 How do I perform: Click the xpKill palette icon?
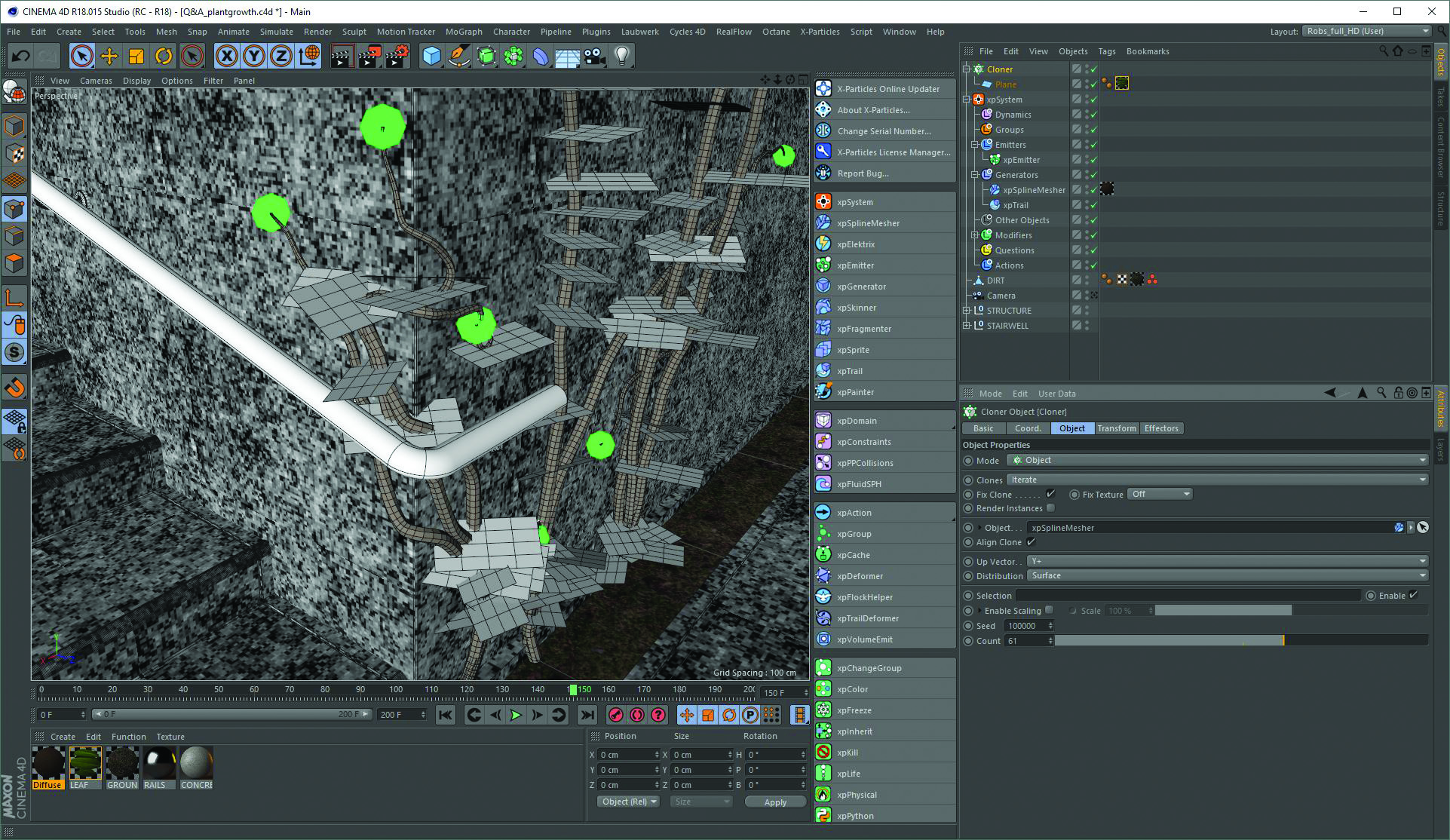point(823,753)
